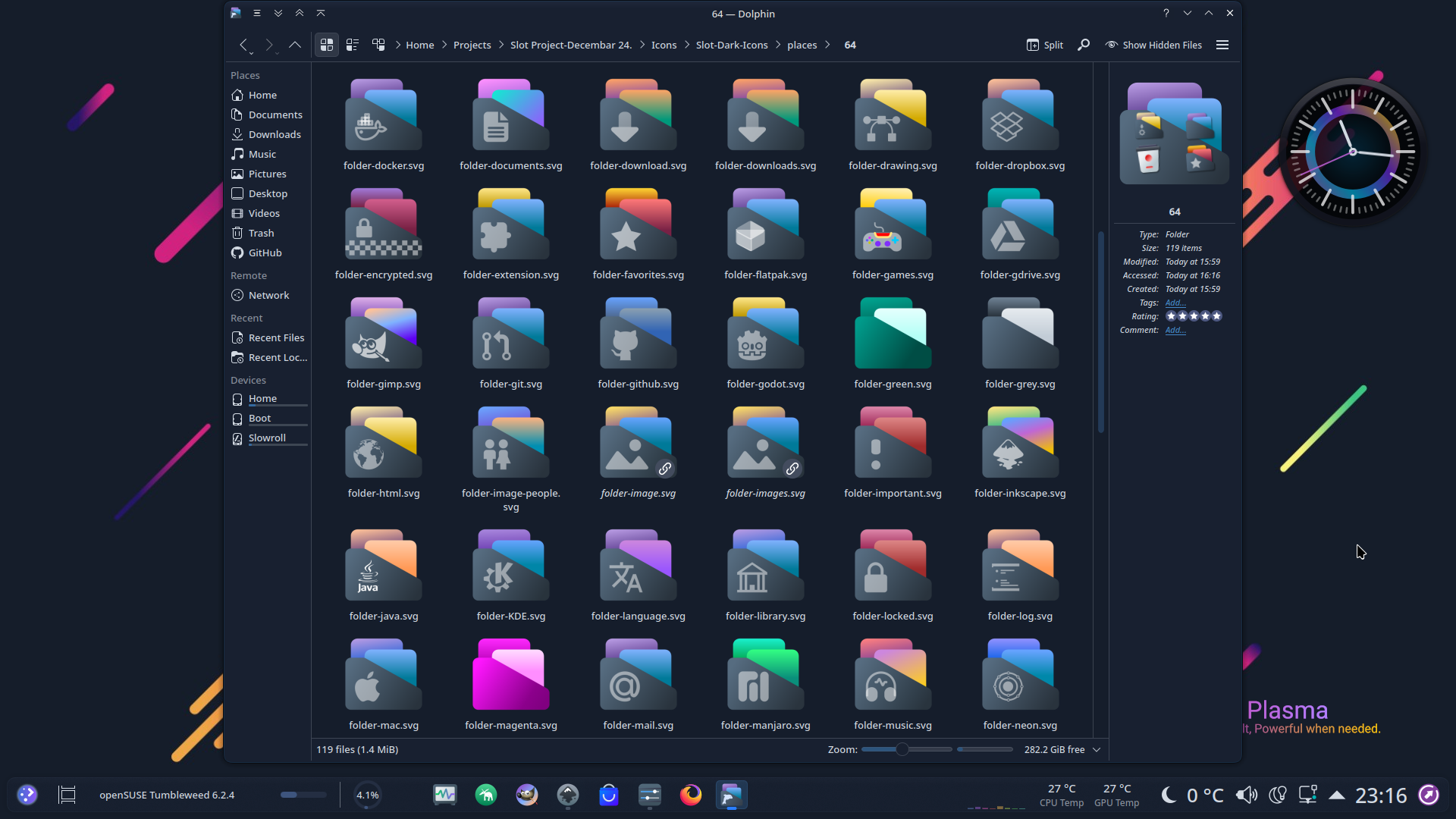Select folder-github.svg icon
This screenshot has width=1456, height=819.
point(638,334)
